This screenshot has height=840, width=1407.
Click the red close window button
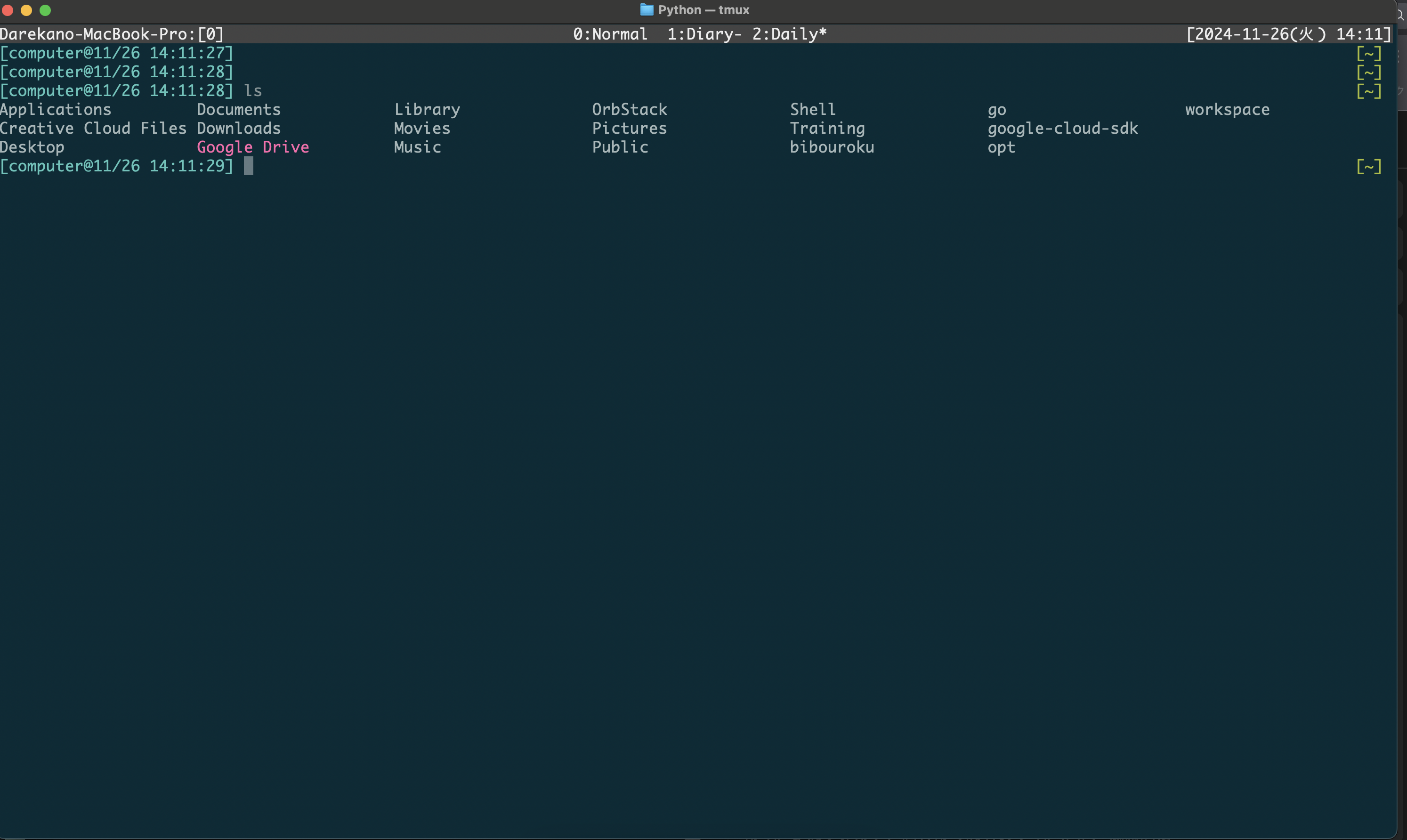(8, 10)
